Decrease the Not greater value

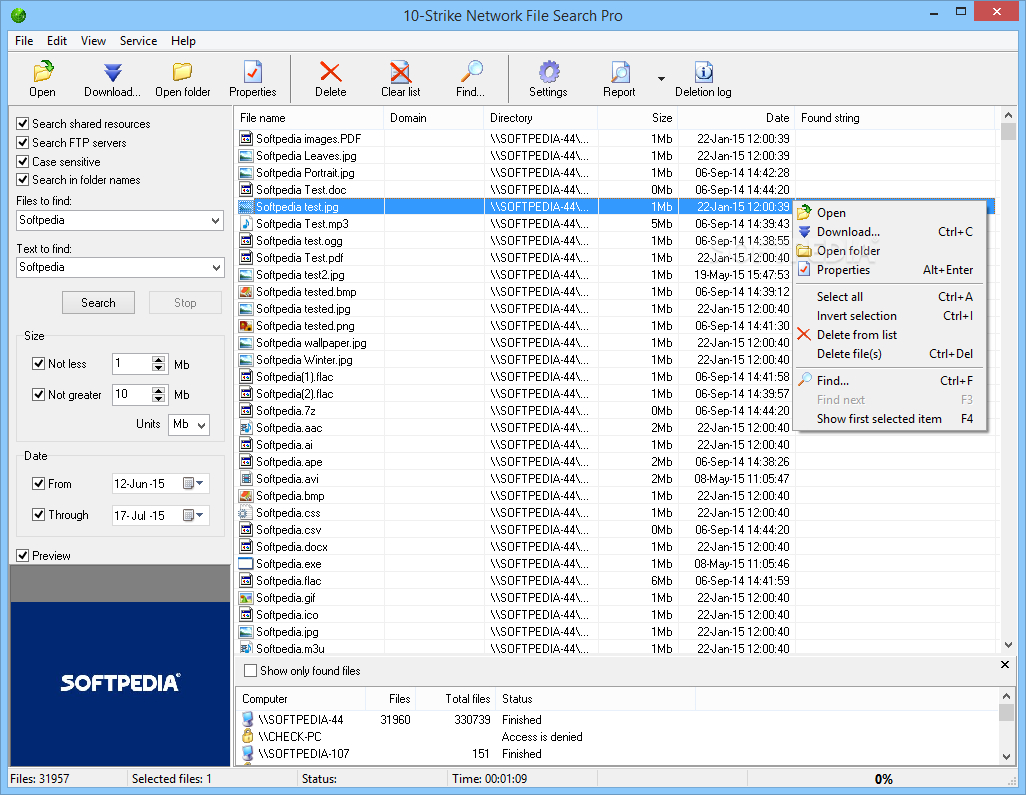(159, 398)
